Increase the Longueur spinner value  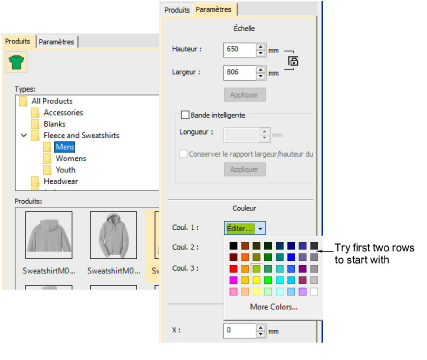pos(265,131)
